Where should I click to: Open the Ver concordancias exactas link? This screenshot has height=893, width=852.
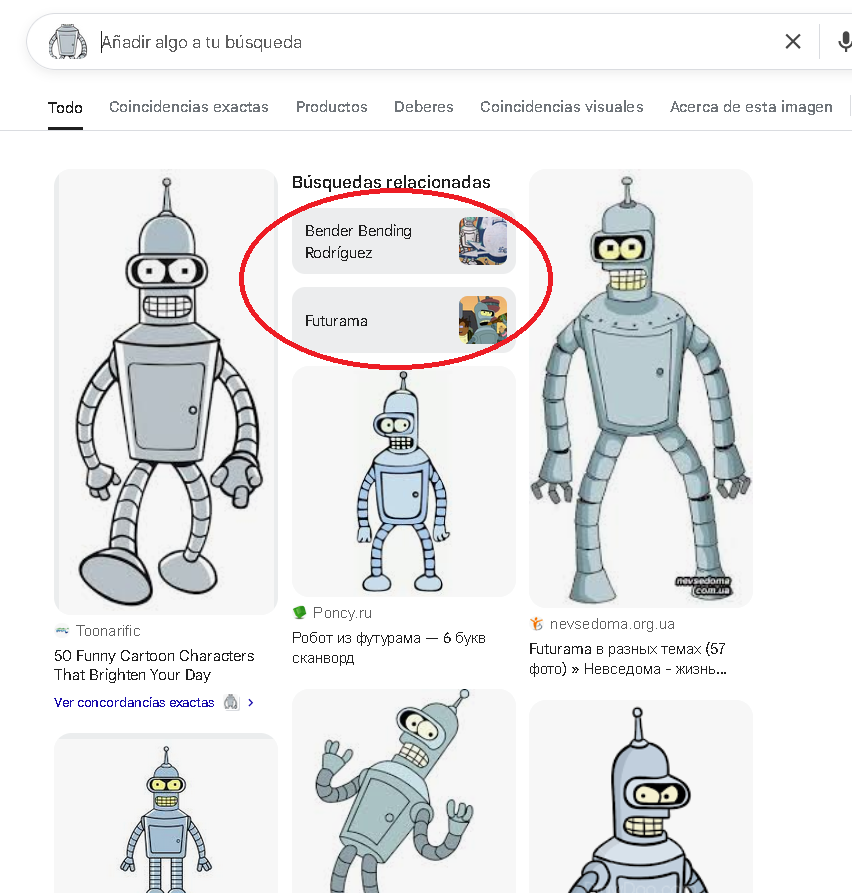point(134,702)
